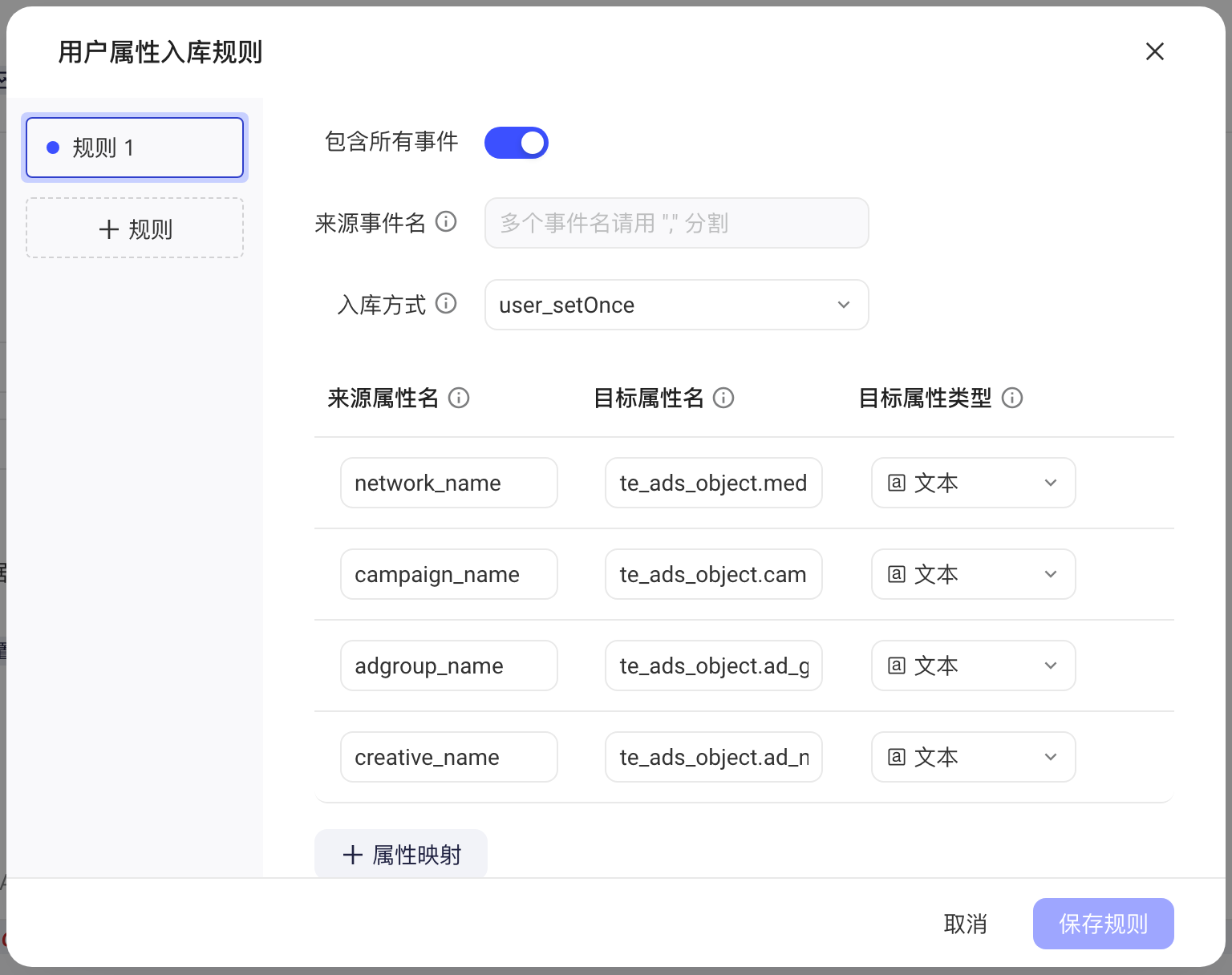Screen dimensions: 1232x975
Task: Click the 包含所有事件 label
Action: (x=391, y=142)
